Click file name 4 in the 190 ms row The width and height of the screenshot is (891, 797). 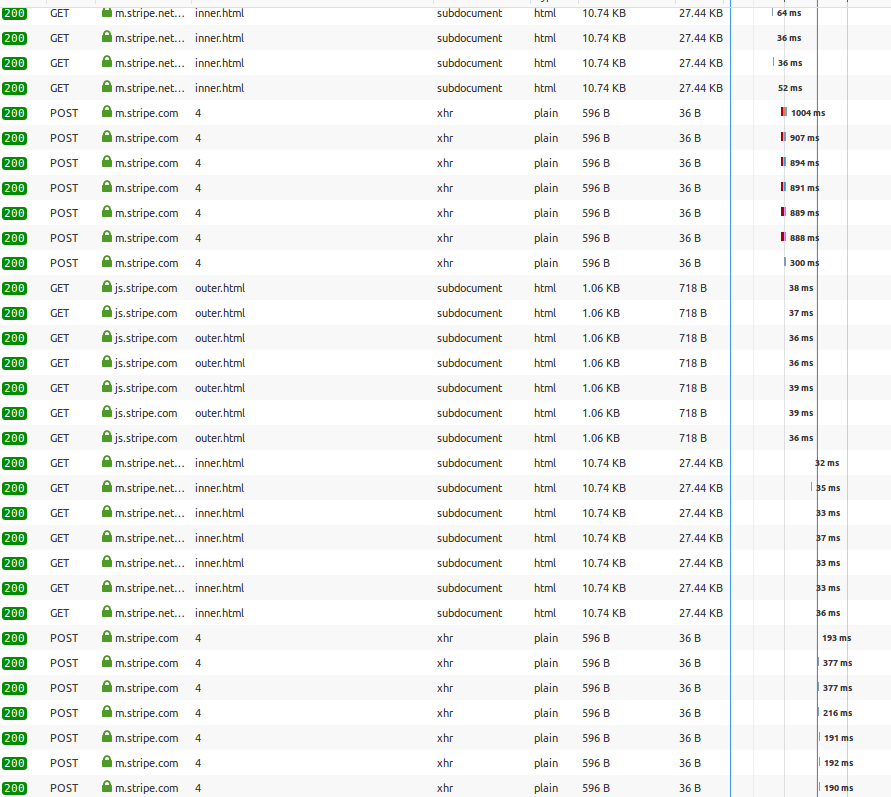198,788
